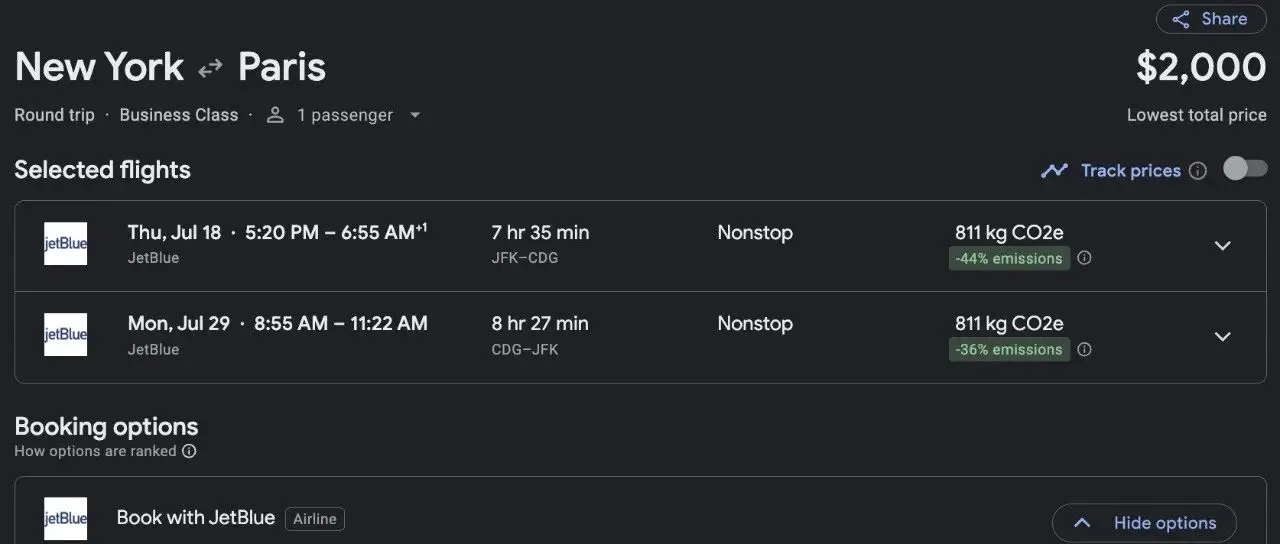Viewport: 1280px width, 544px height.
Task: Click the Track prices info icon
Action: click(1198, 171)
